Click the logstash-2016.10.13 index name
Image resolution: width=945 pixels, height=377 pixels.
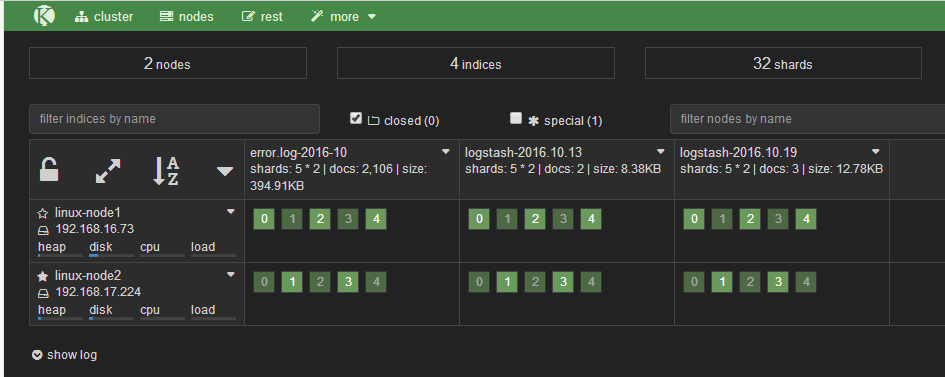524,152
